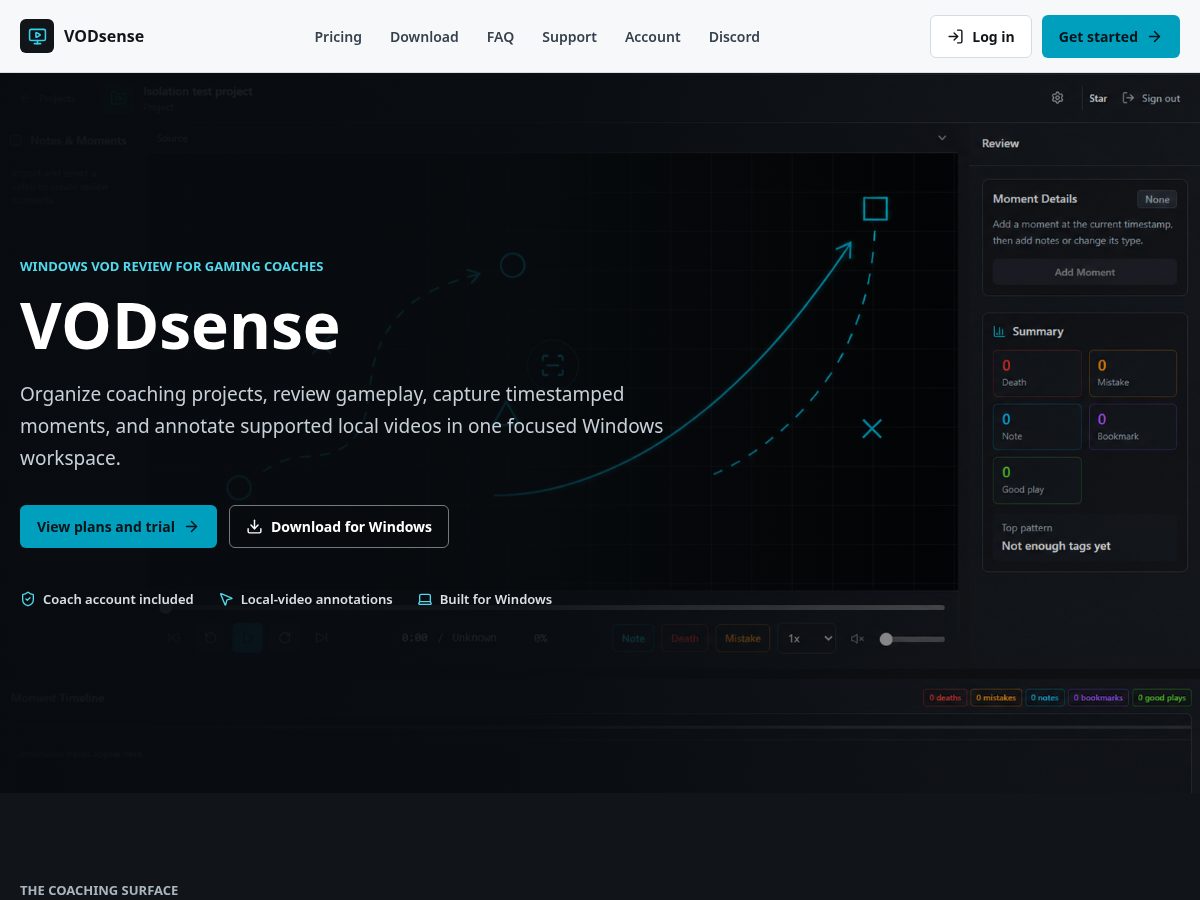The image size is (1200, 900).
Task: Click View plans and trial
Action: [x=118, y=526]
